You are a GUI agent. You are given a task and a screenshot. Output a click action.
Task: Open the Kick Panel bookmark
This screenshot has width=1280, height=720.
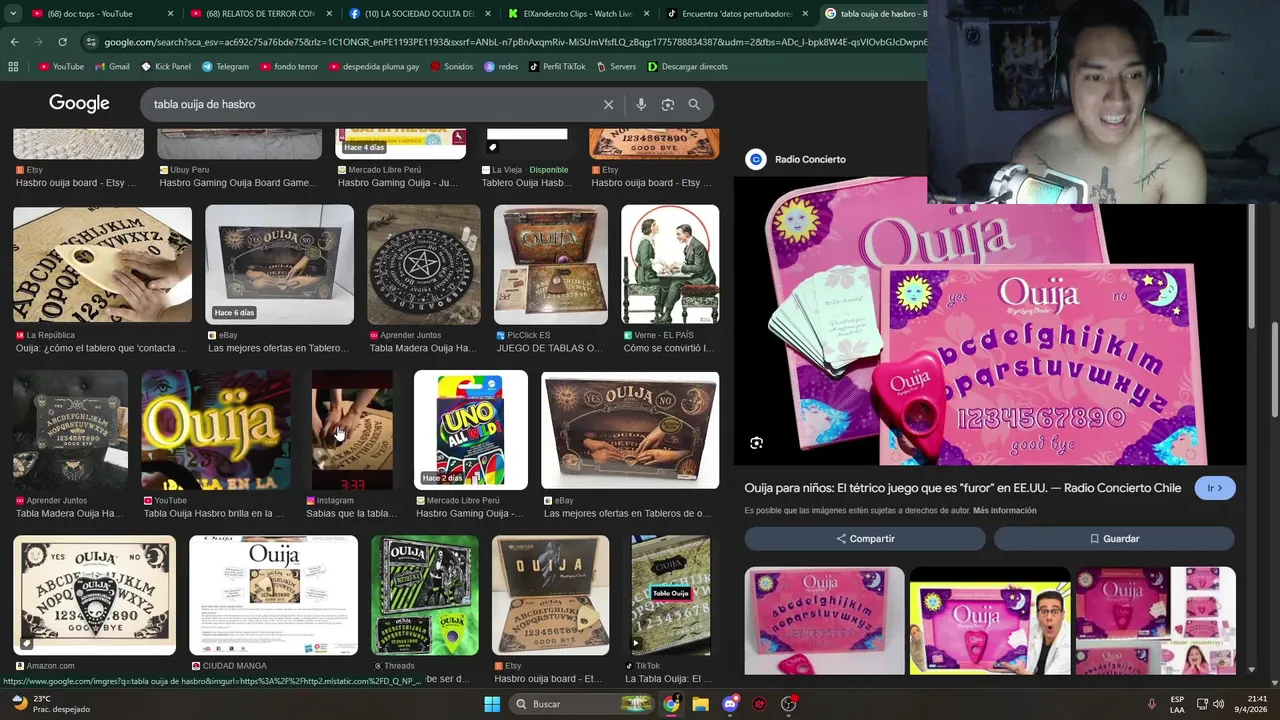coord(166,67)
